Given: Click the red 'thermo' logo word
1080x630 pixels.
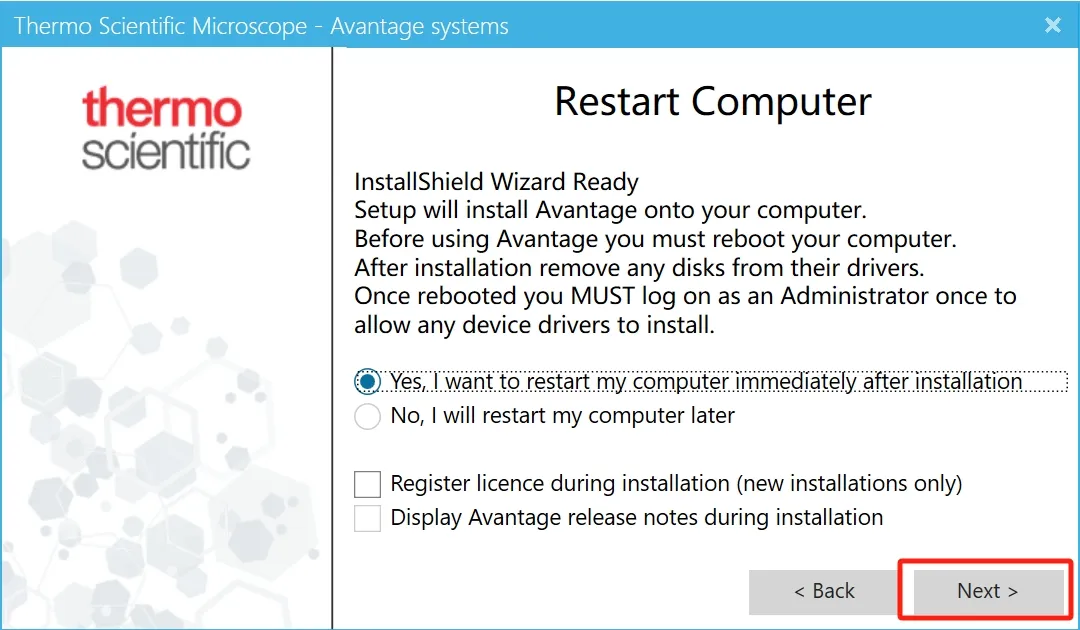Looking at the screenshot, I should tap(162, 108).
